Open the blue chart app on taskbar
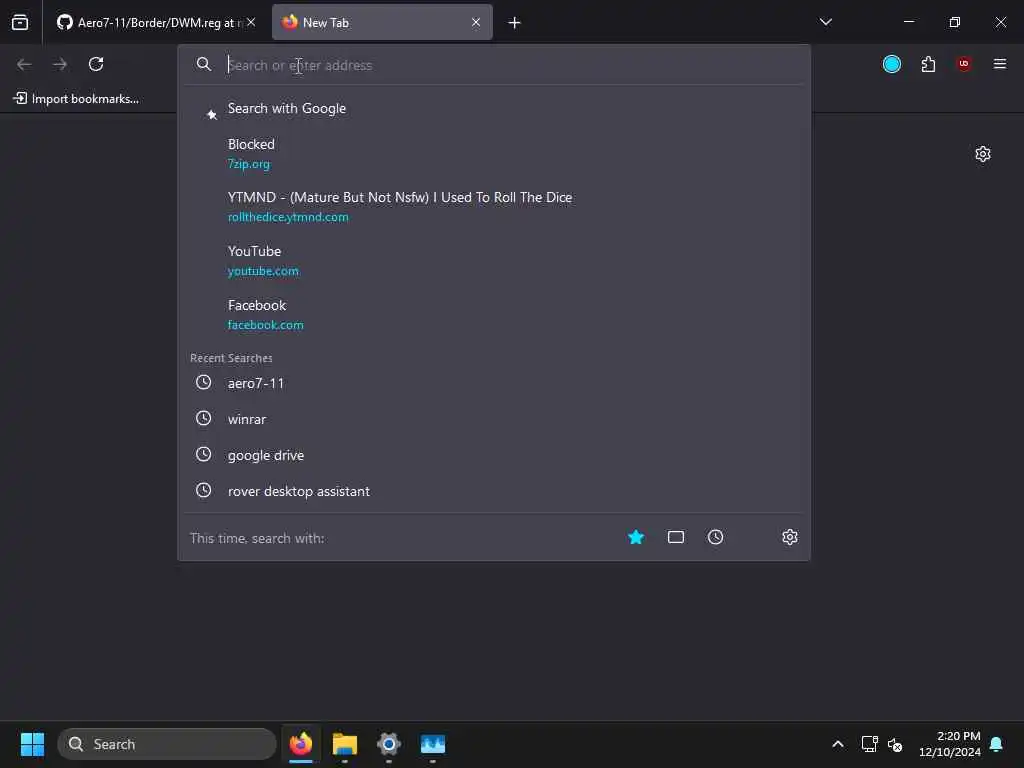 432,744
